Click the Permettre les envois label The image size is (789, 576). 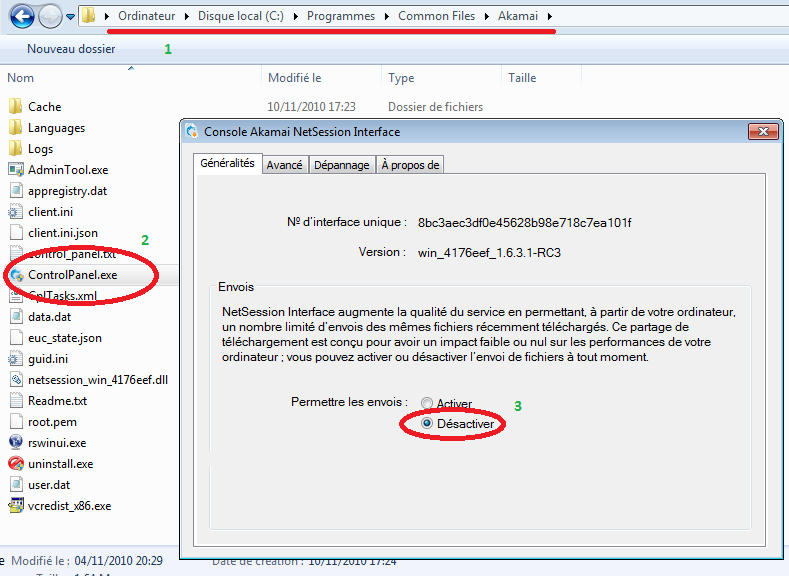(x=349, y=402)
